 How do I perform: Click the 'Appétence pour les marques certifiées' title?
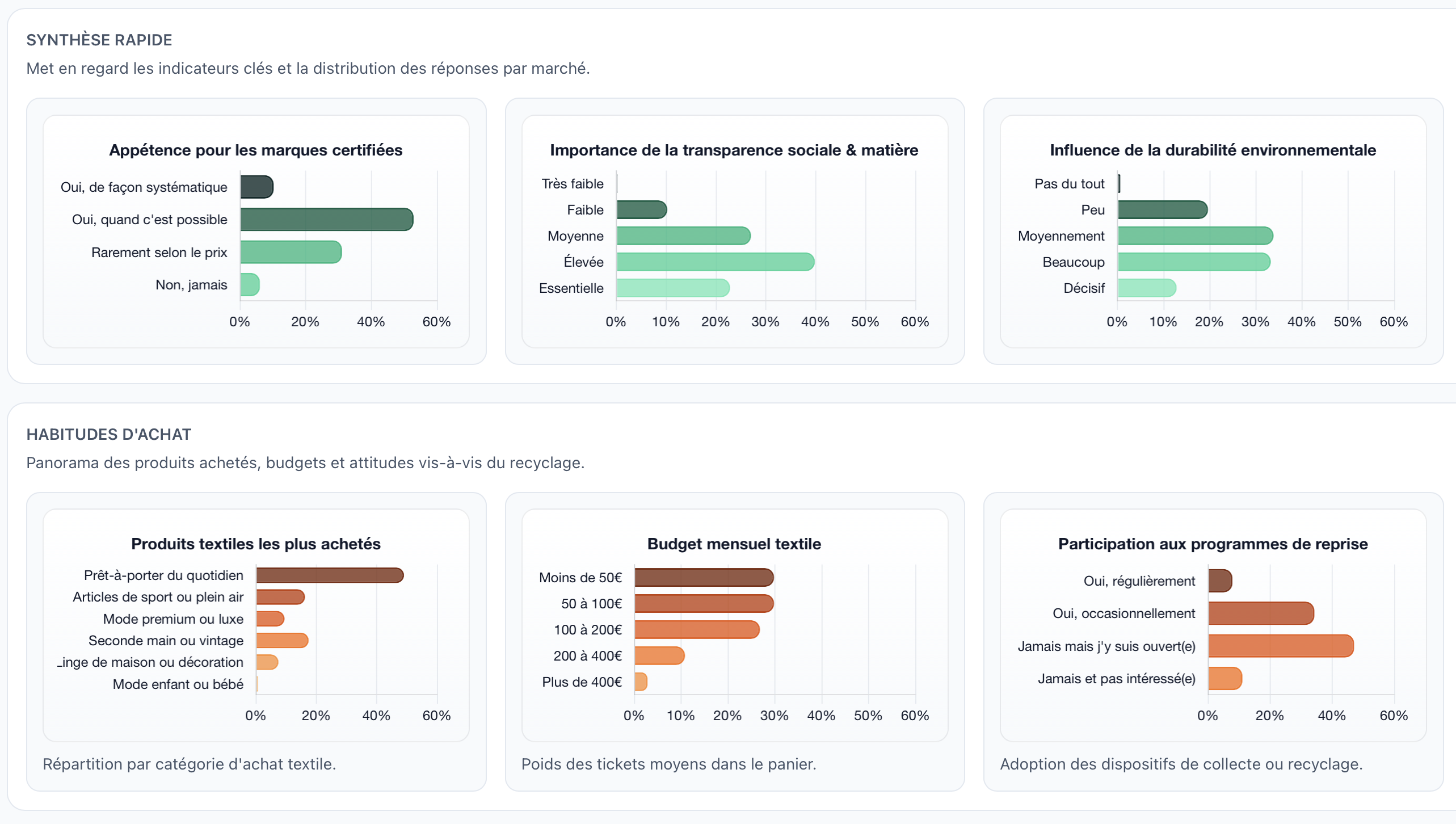[x=255, y=150]
